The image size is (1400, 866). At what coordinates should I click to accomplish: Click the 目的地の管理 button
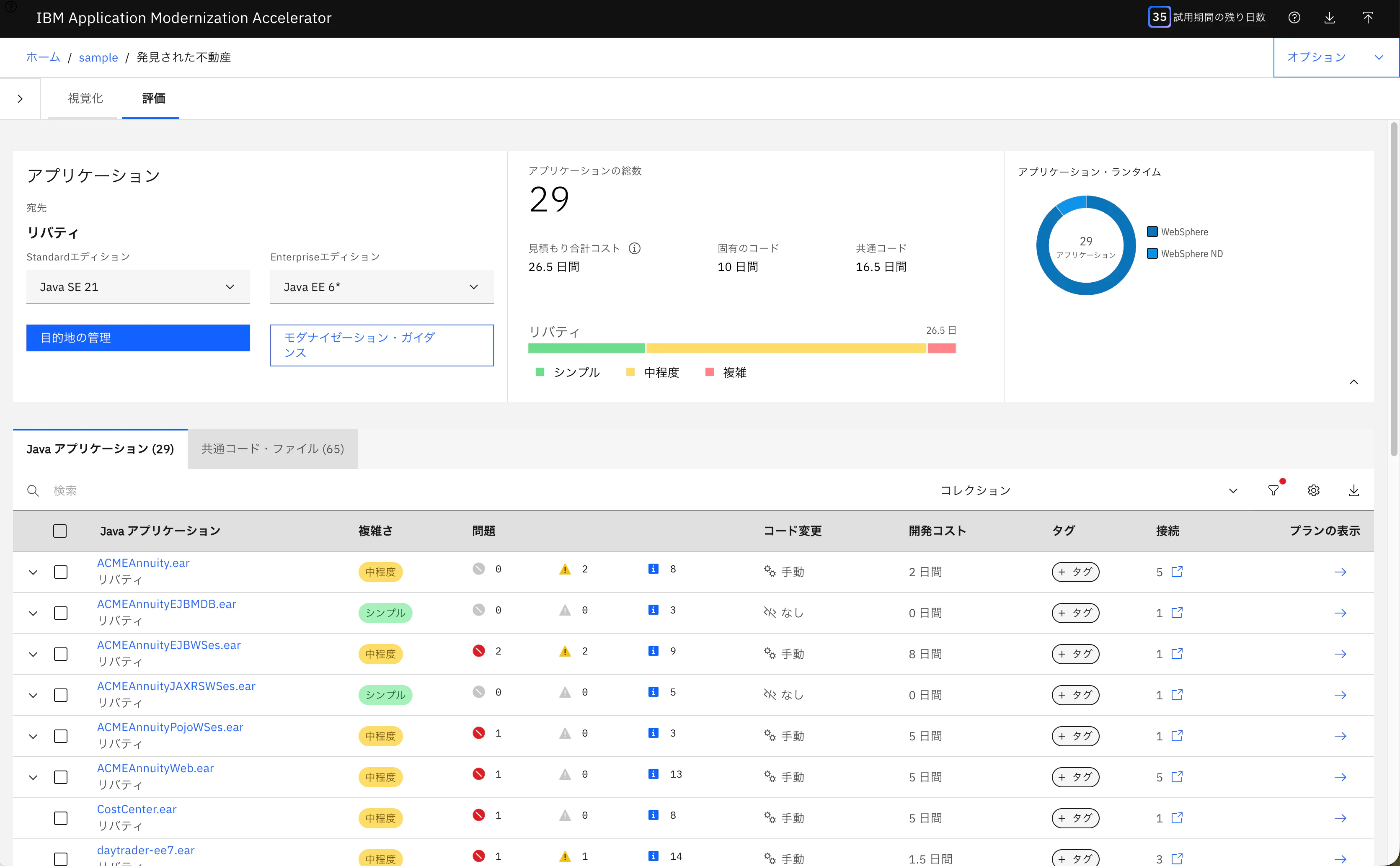[138, 338]
